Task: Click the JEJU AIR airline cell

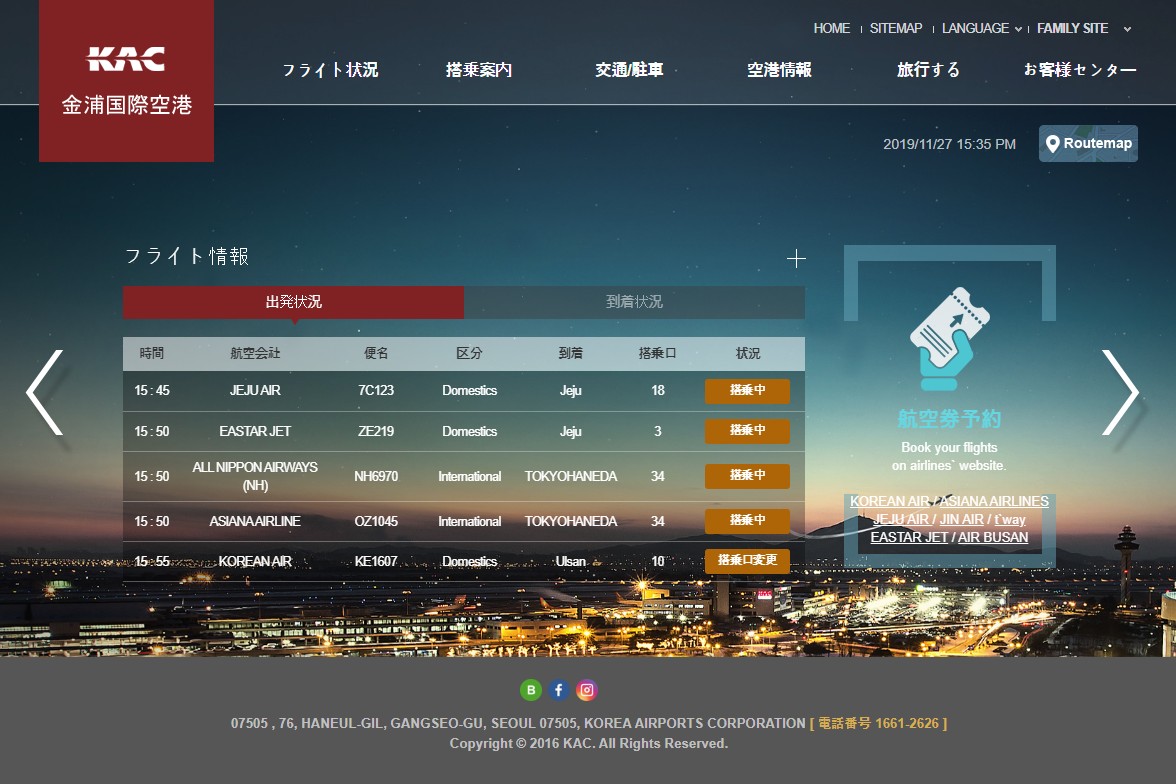Action: tap(255, 391)
